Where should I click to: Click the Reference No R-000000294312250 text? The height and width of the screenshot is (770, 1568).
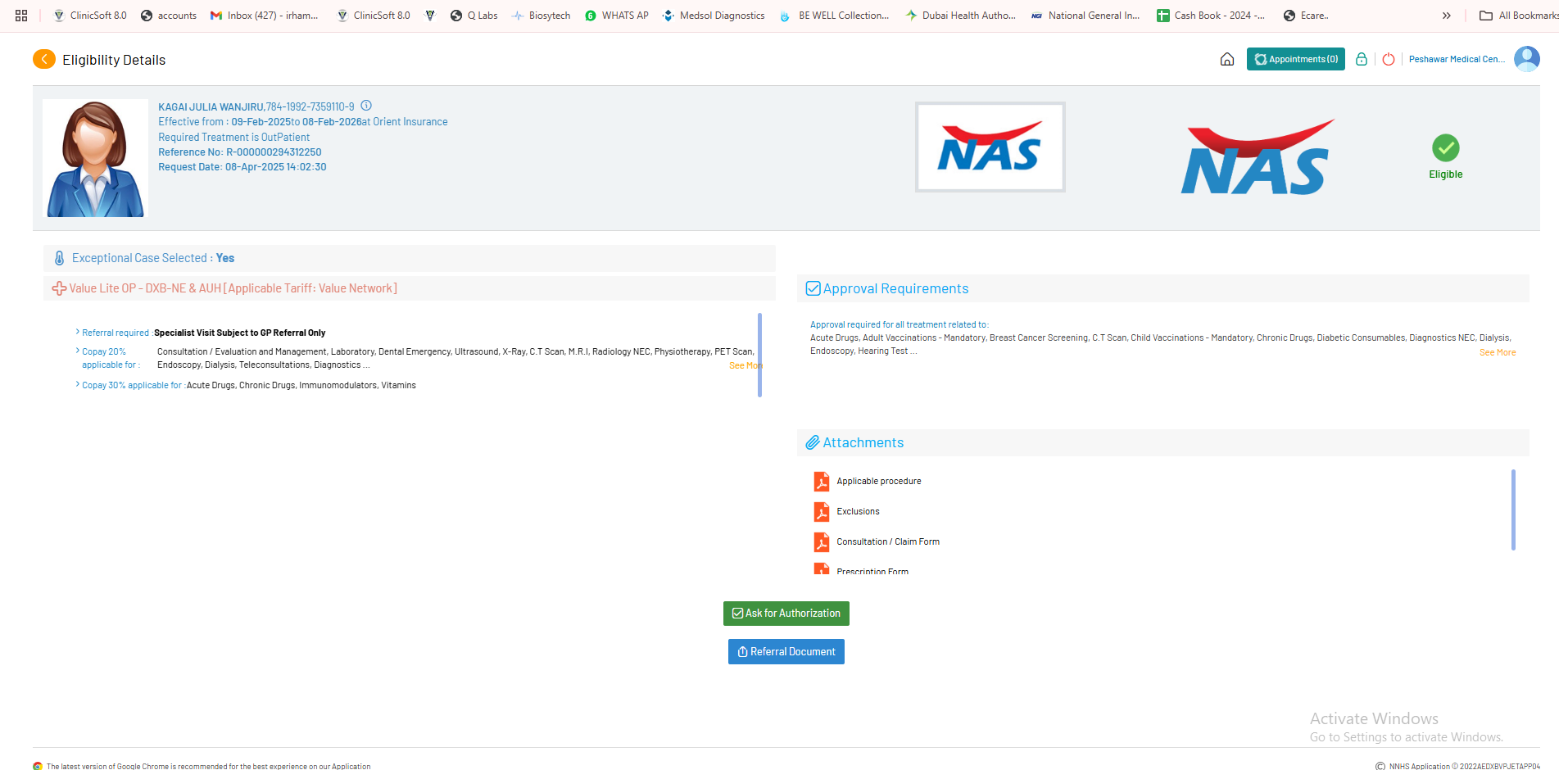[240, 152]
